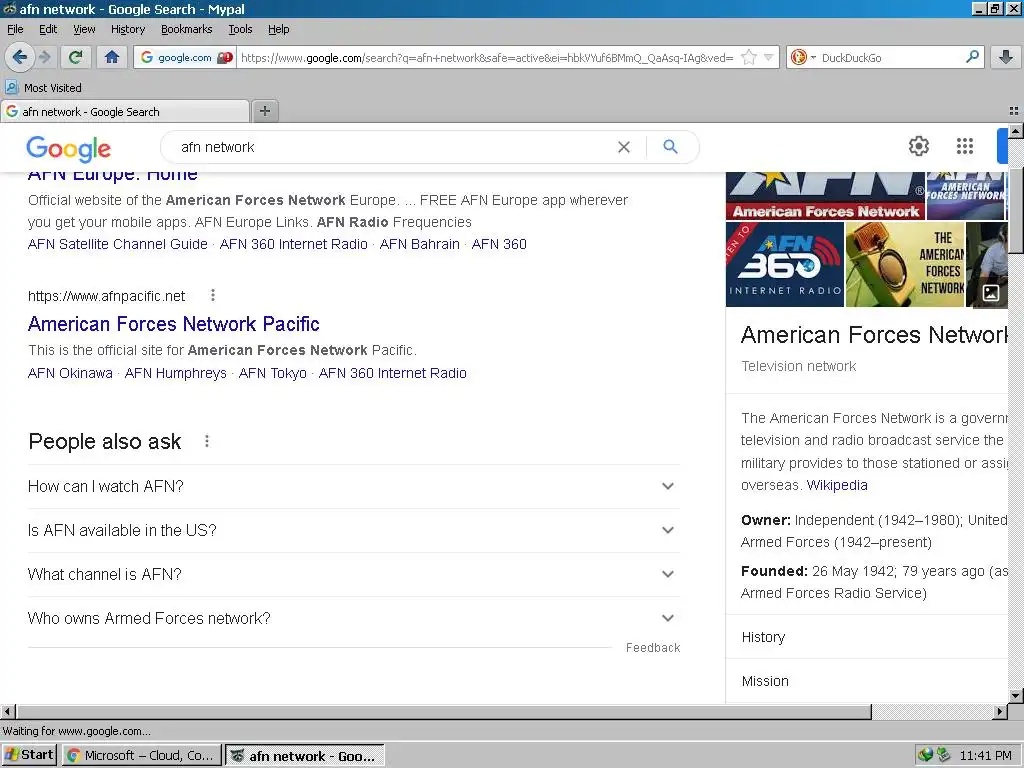Screen dimensions: 1024x768
Task: Open AFN Satellite Channel Guide link
Action: point(118,244)
